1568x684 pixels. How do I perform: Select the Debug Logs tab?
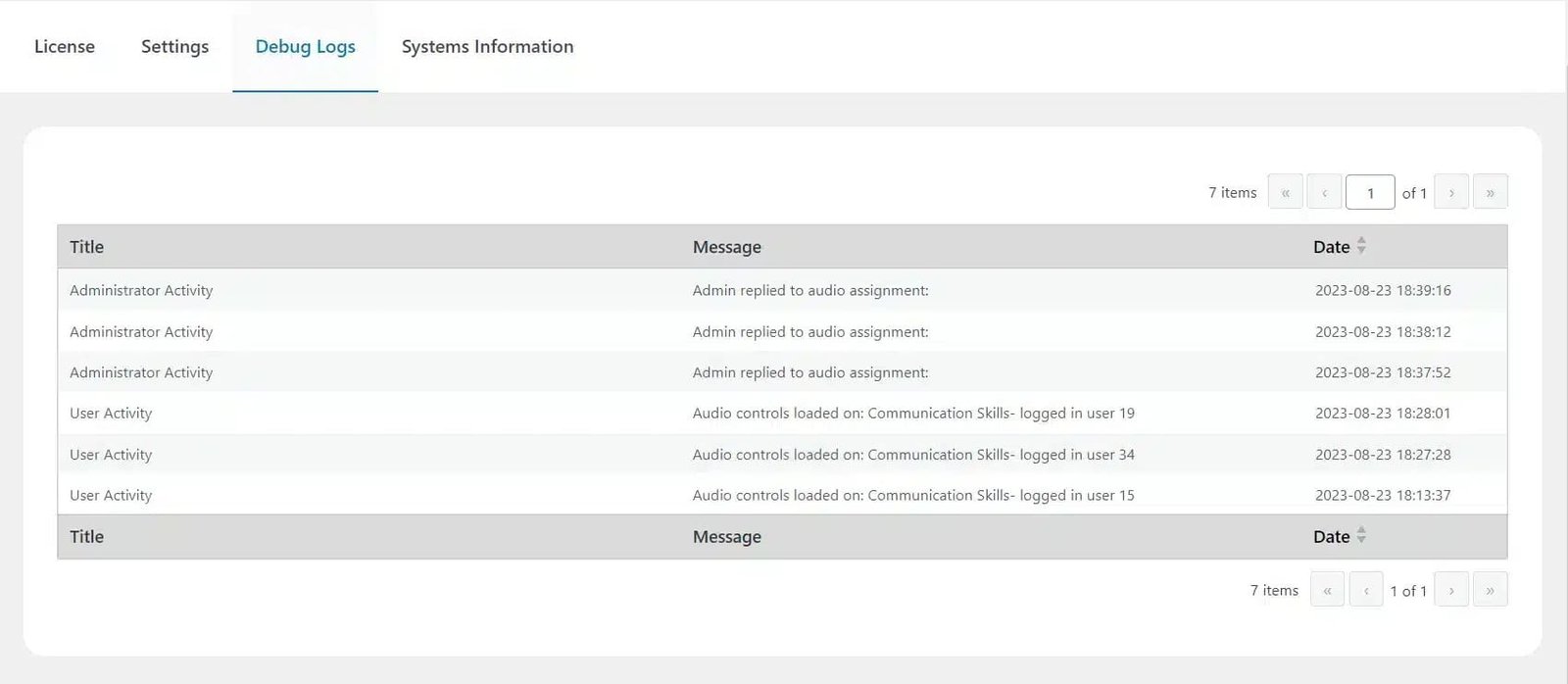point(305,46)
